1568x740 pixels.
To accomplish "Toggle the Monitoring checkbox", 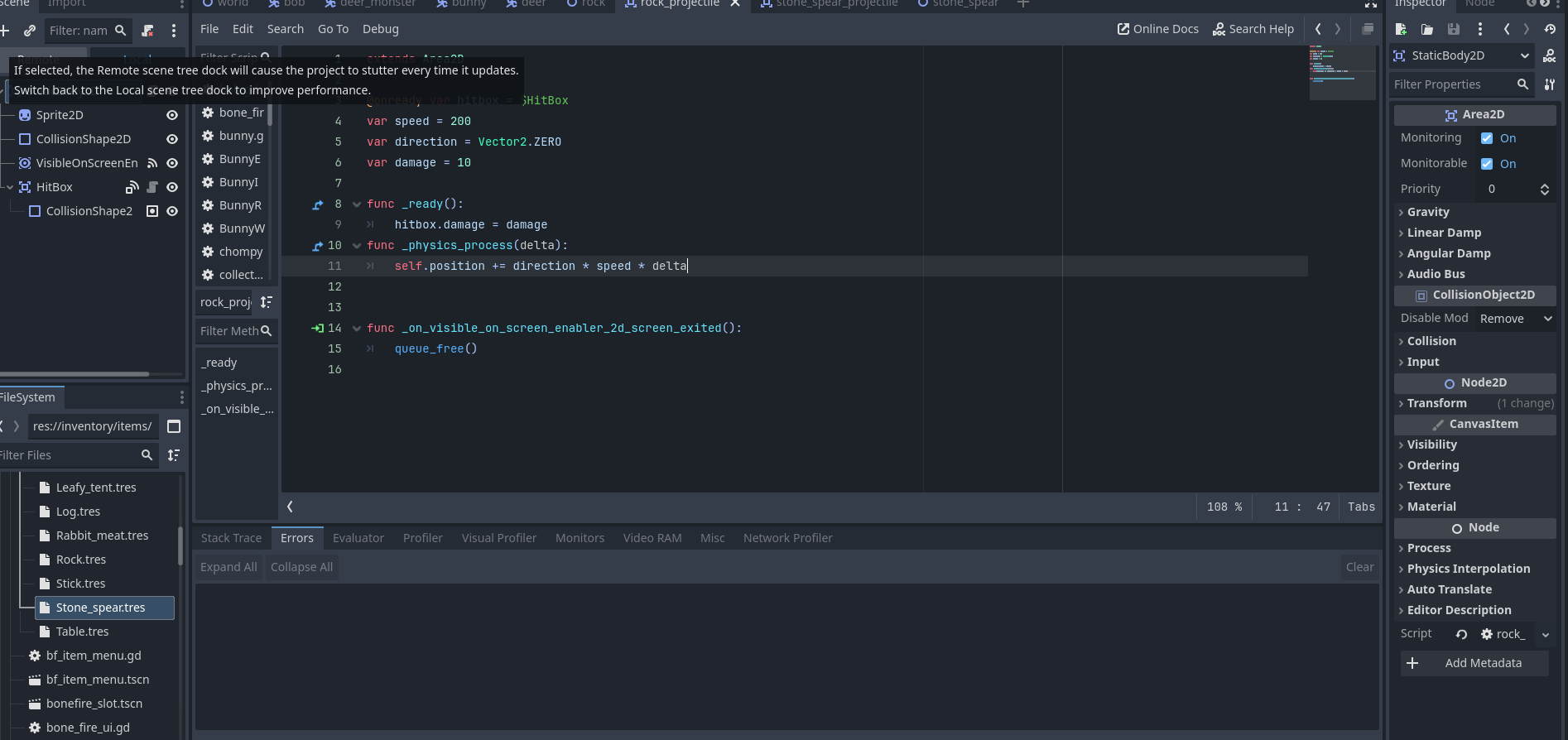I will click(x=1487, y=138).
